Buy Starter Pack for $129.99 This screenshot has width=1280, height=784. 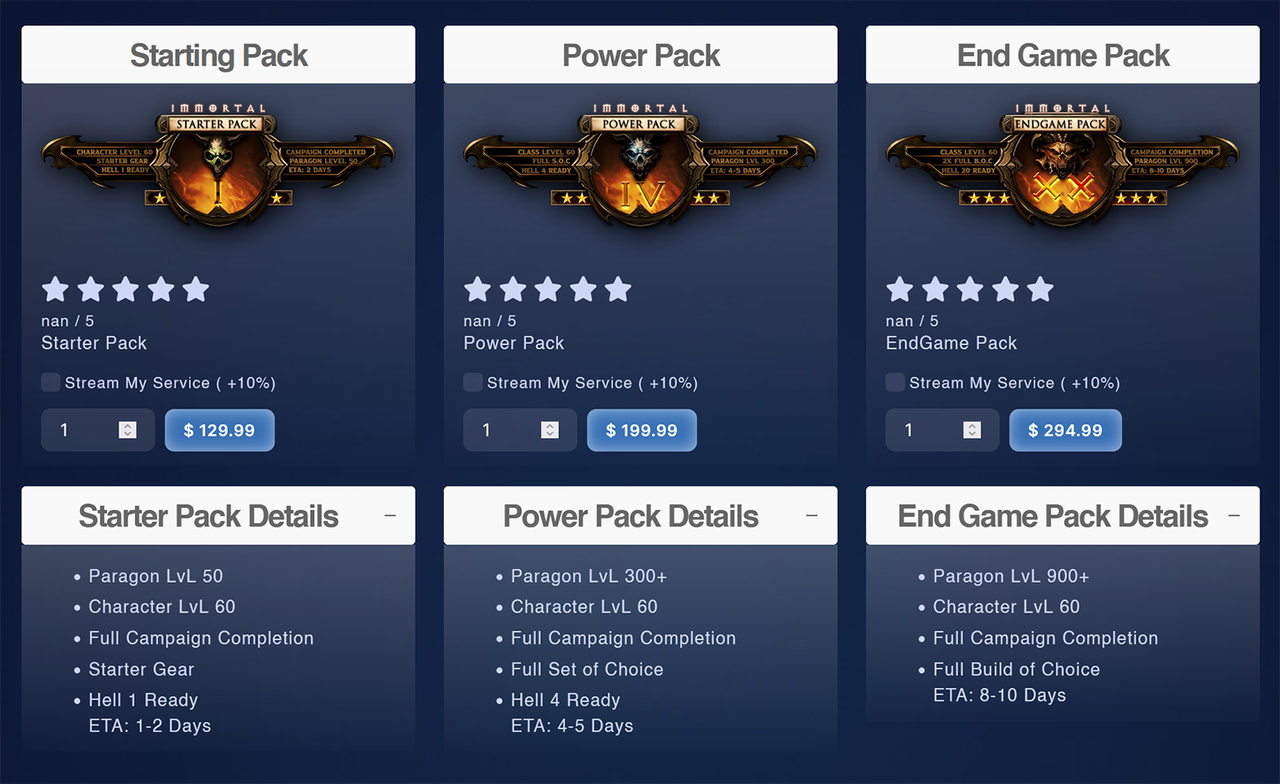(x=219, y=430)
